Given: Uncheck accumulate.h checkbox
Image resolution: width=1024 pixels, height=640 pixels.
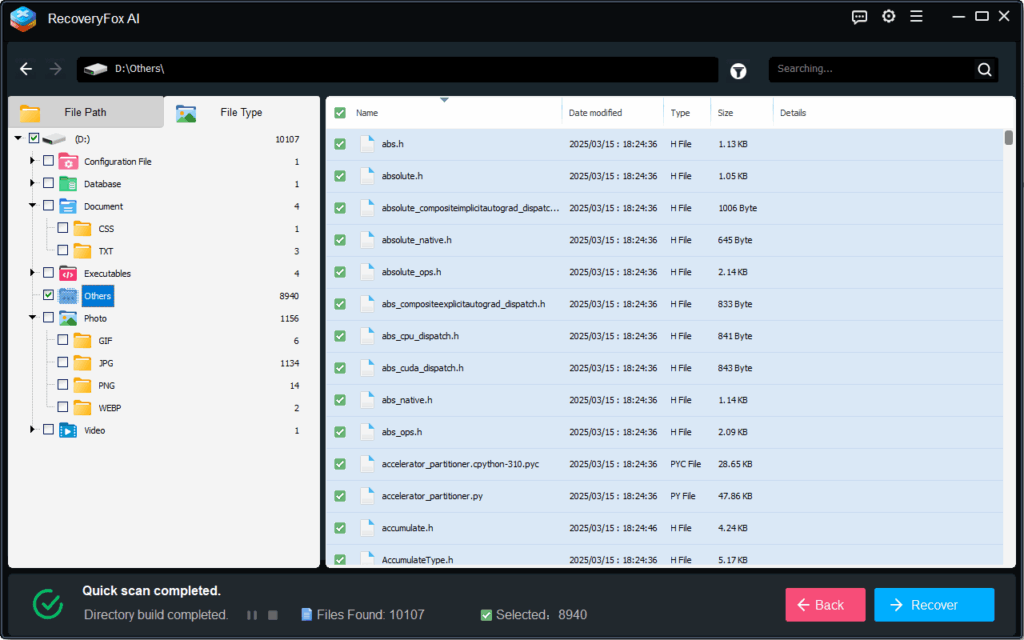Looking at the screenshot, I should pos(340,528).
